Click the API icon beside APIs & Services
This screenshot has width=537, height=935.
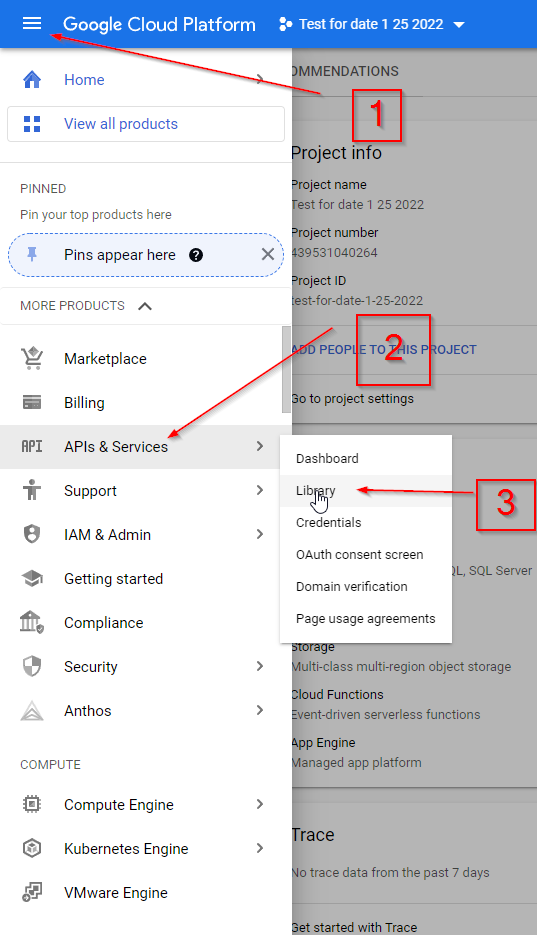point(32,446)
